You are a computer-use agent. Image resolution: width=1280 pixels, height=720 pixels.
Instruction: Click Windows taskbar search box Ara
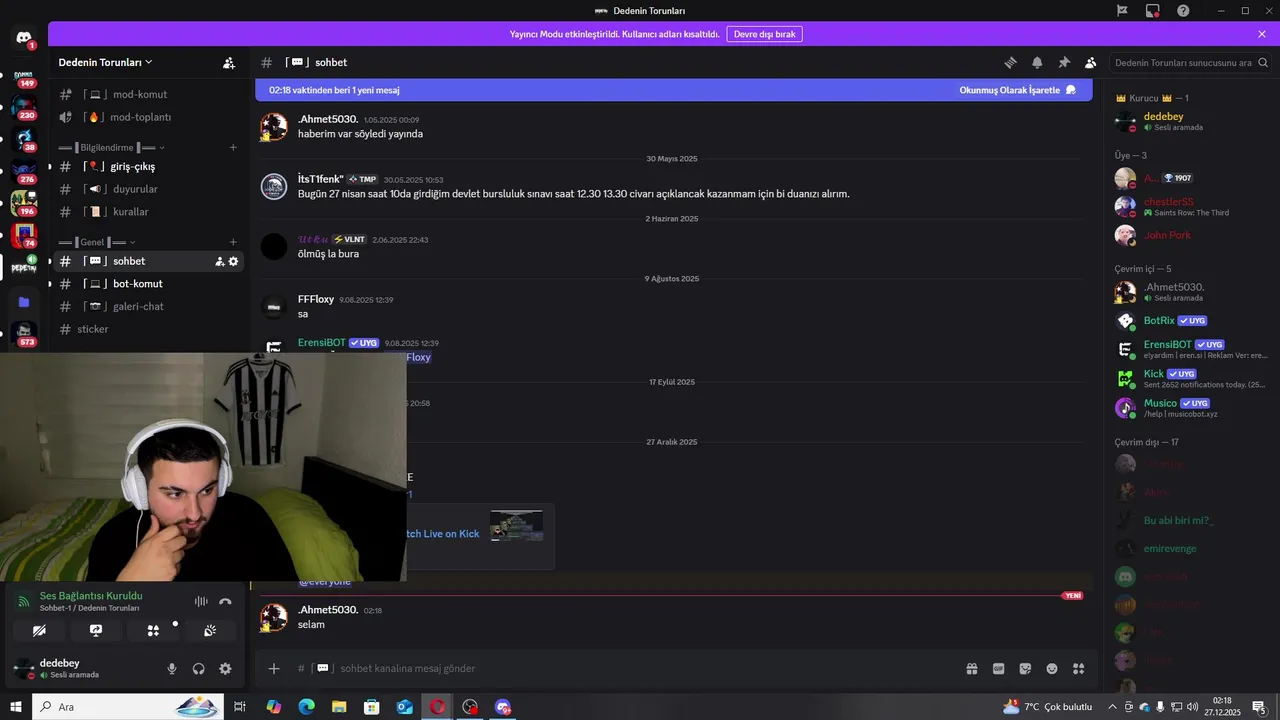pyautogui.click(x=130, y=707)
